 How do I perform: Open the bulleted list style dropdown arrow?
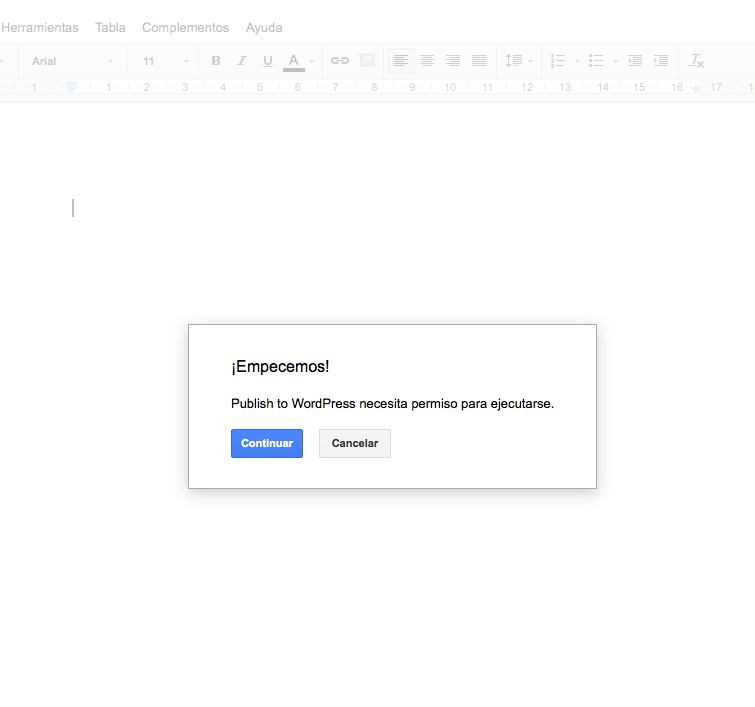(615, 61)
